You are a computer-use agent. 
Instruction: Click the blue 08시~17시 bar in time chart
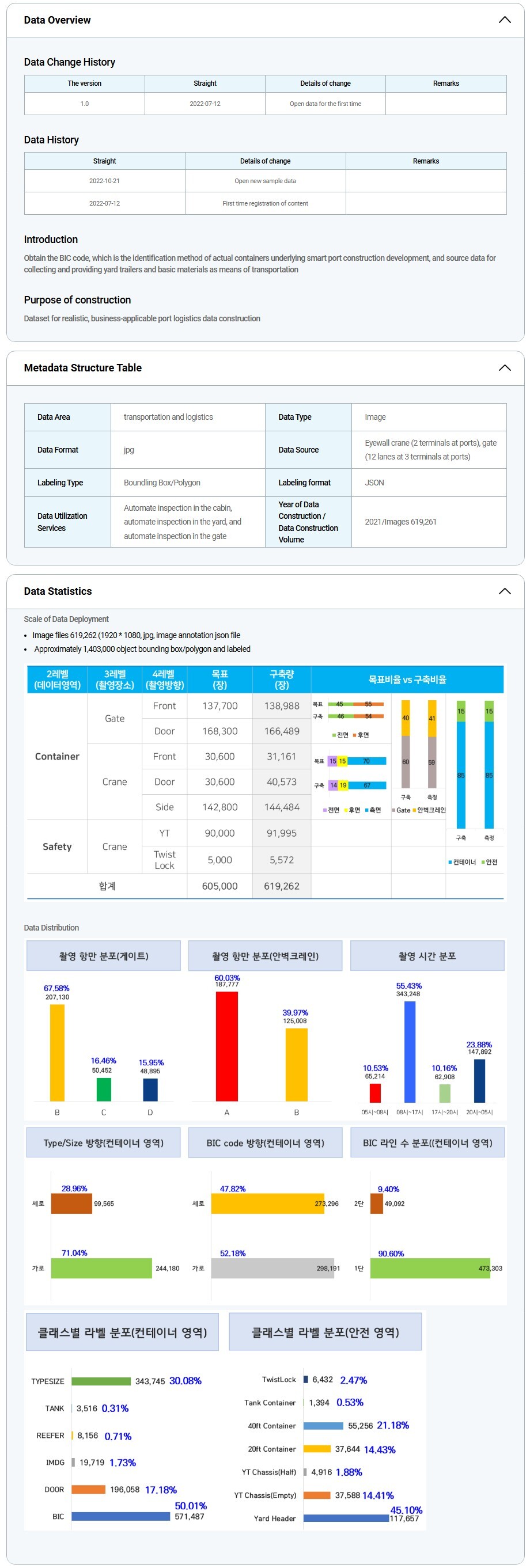(x=410, y=1051)
